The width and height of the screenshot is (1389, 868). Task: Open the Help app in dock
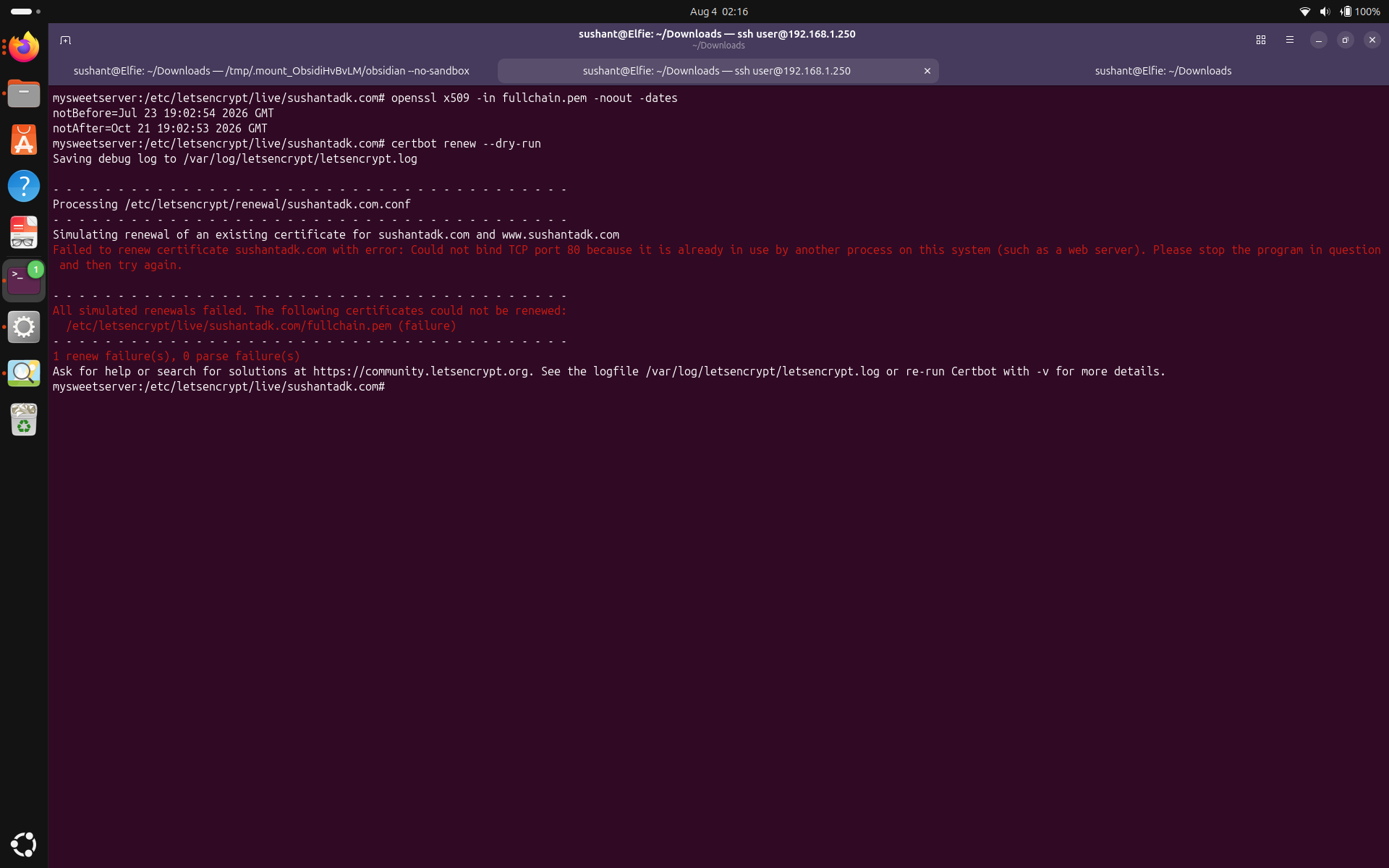[24, 186]
